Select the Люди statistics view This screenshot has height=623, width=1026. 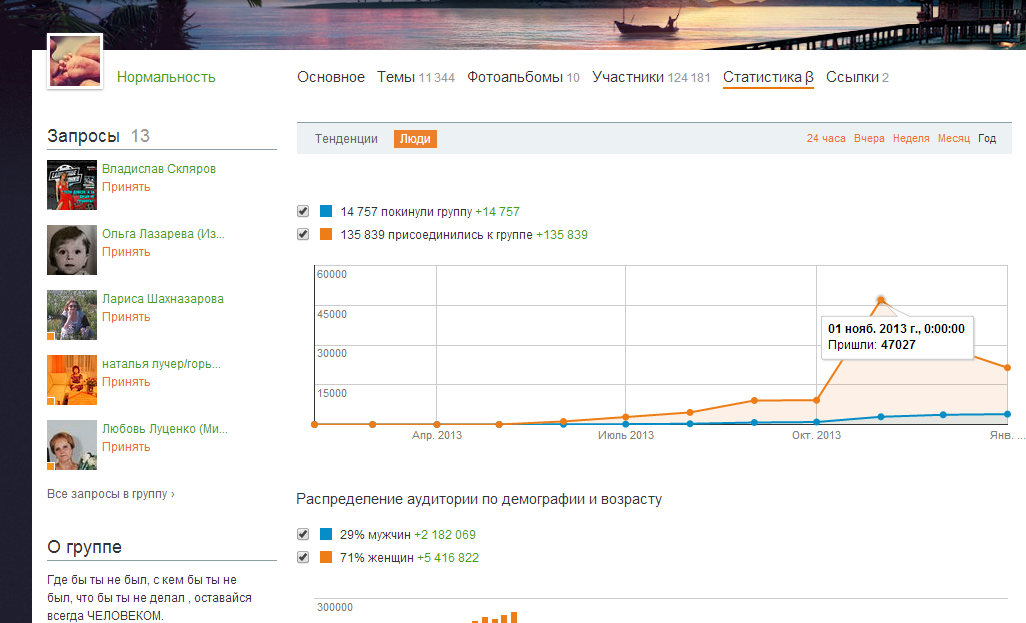415,139
